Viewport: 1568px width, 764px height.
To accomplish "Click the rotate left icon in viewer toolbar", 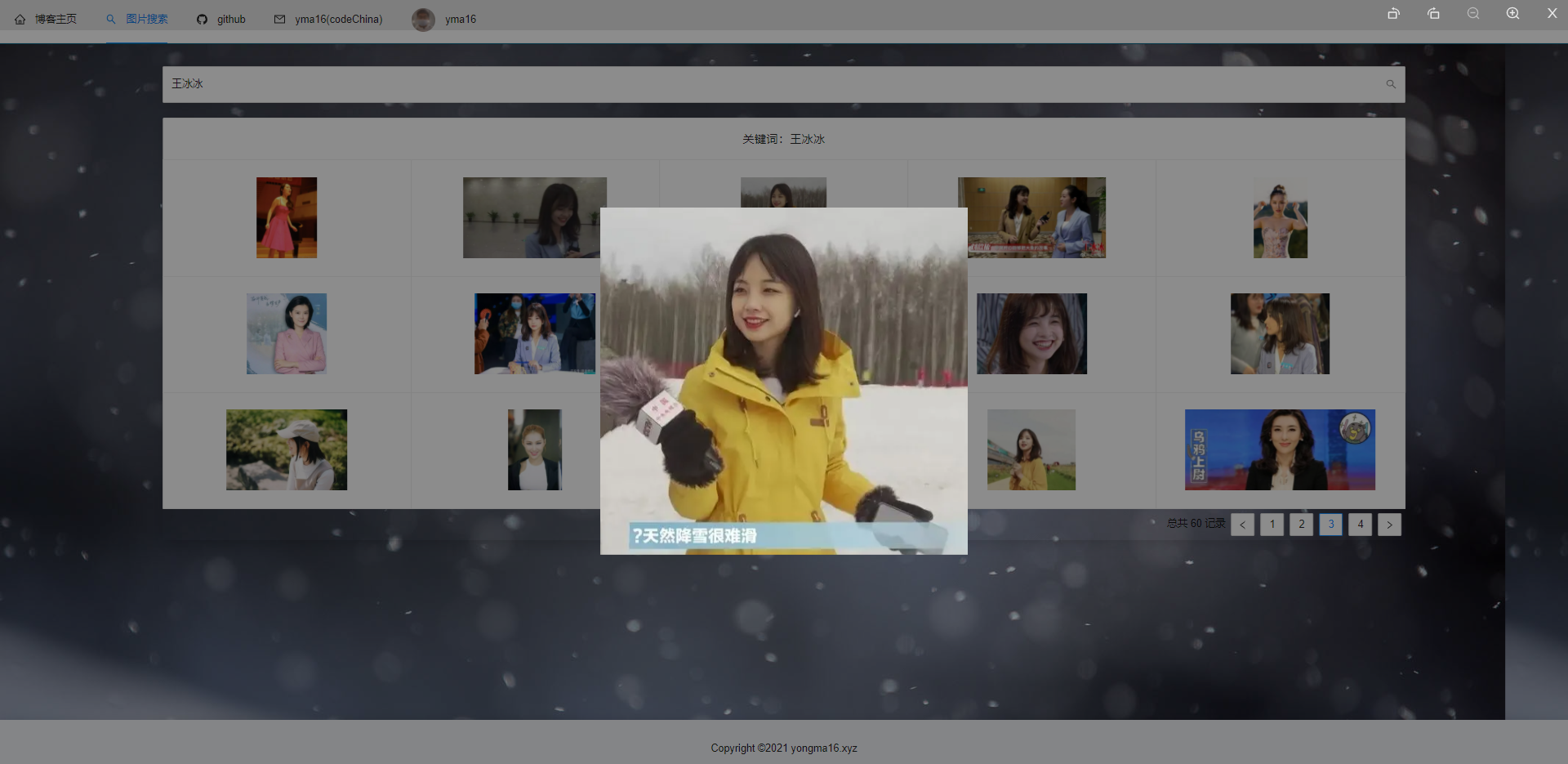I will (x=1394, y=13).
